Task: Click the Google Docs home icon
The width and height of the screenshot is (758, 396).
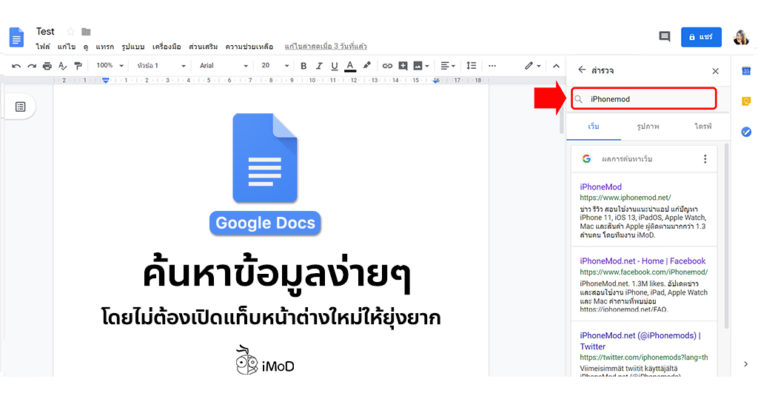Action: [16, 37]
